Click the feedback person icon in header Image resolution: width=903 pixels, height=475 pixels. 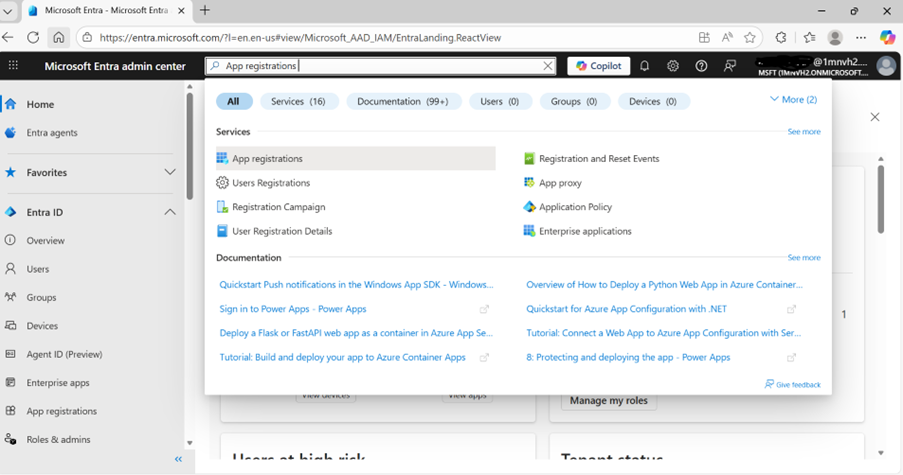[x=730, y=66]
